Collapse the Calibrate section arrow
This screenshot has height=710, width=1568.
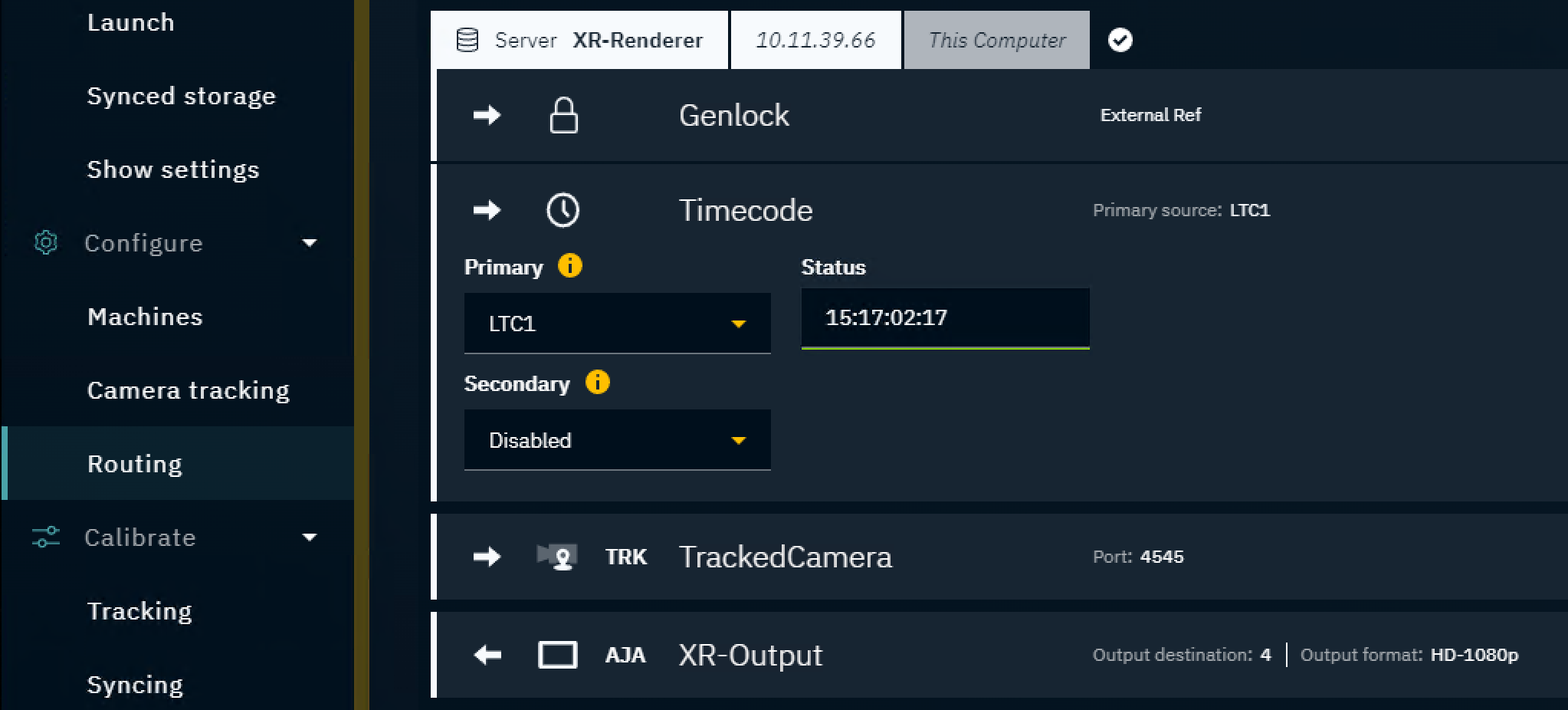pyautogui.click(x=310, y=537)
